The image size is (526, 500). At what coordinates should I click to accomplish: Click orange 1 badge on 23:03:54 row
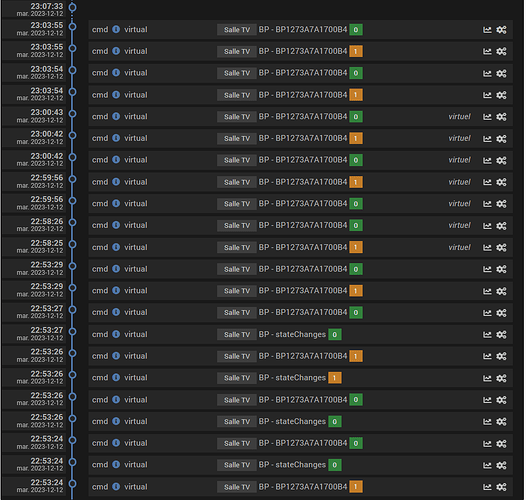point(356,95)
